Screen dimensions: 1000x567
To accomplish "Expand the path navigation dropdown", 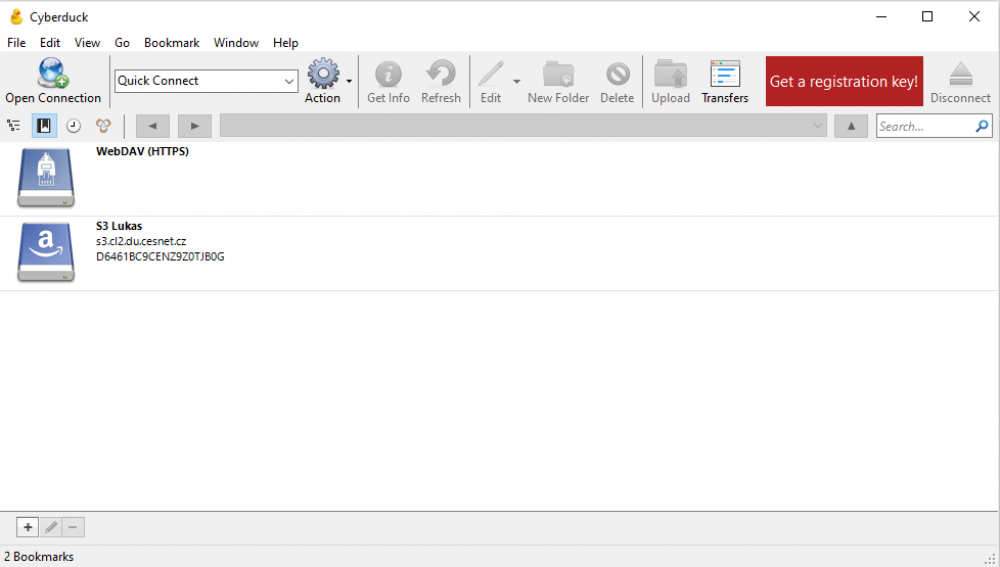I will click(818, 126).
